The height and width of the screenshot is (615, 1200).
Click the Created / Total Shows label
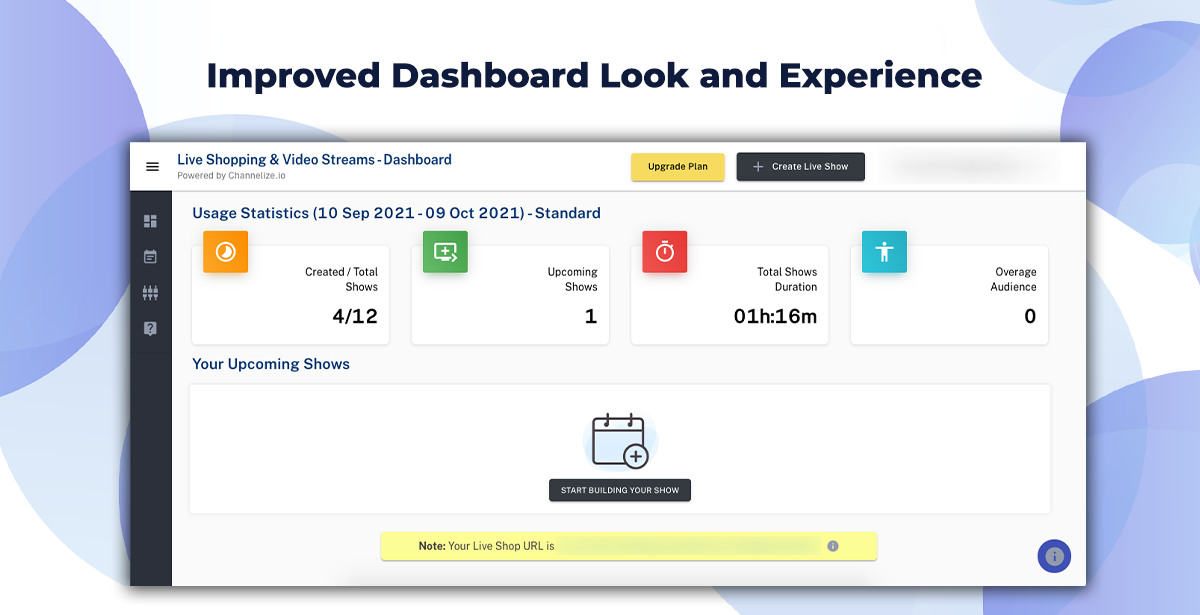click(342, 279)
